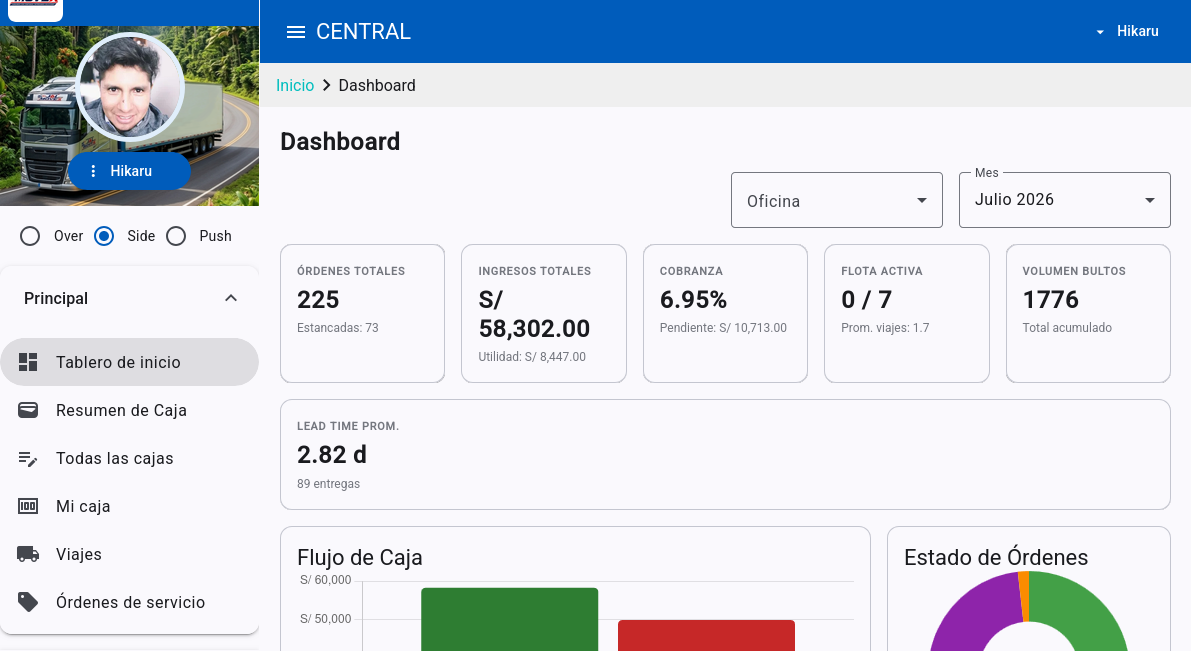Click the Cobranza 6.95% value
Screen dimensions: 1191x651
click(693, 300)
